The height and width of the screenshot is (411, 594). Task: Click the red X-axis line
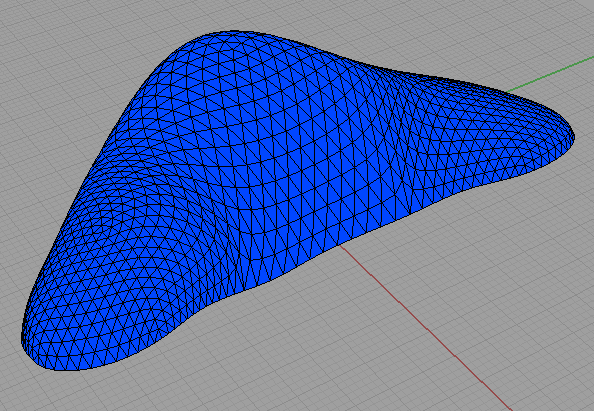(426, 328)
